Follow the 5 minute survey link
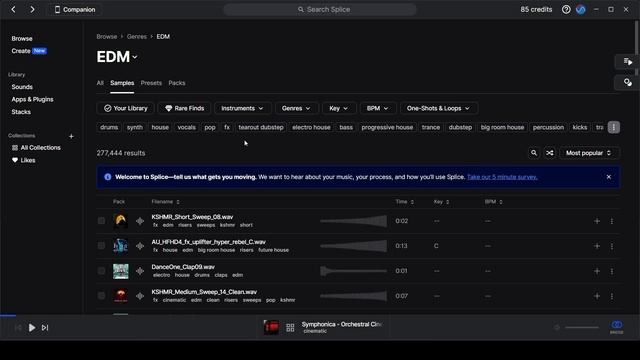This screenshot has width=640, height=360. pos(502,177)
